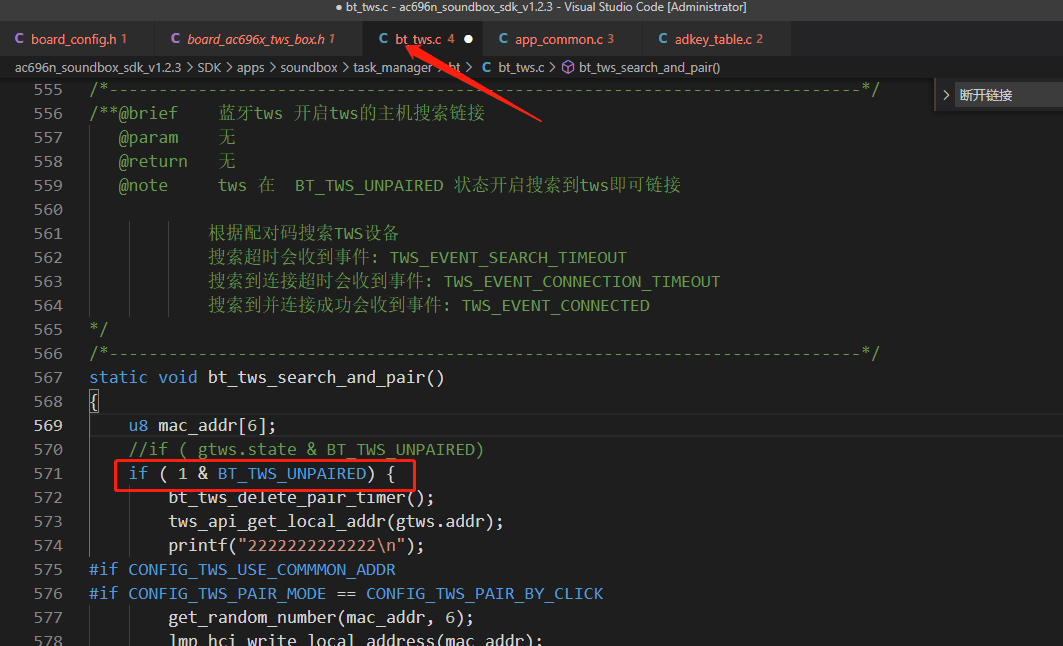
Task: Click the C icon on board_ac696x_tws_box.h tab
Action: [x=175, y=39]
